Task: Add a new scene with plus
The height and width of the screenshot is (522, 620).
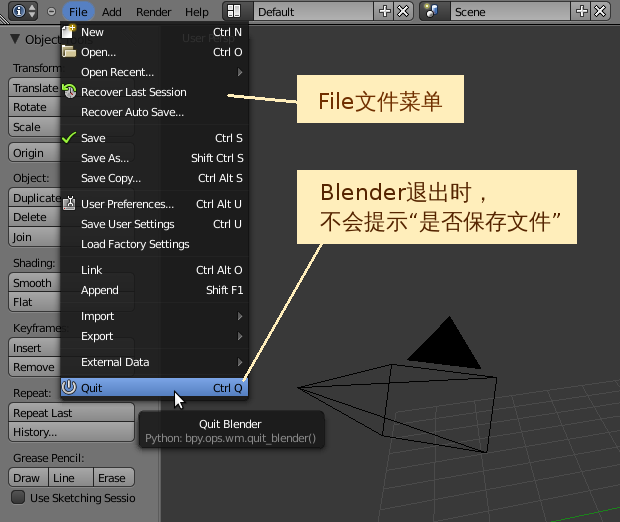Action: pos(582,11)
